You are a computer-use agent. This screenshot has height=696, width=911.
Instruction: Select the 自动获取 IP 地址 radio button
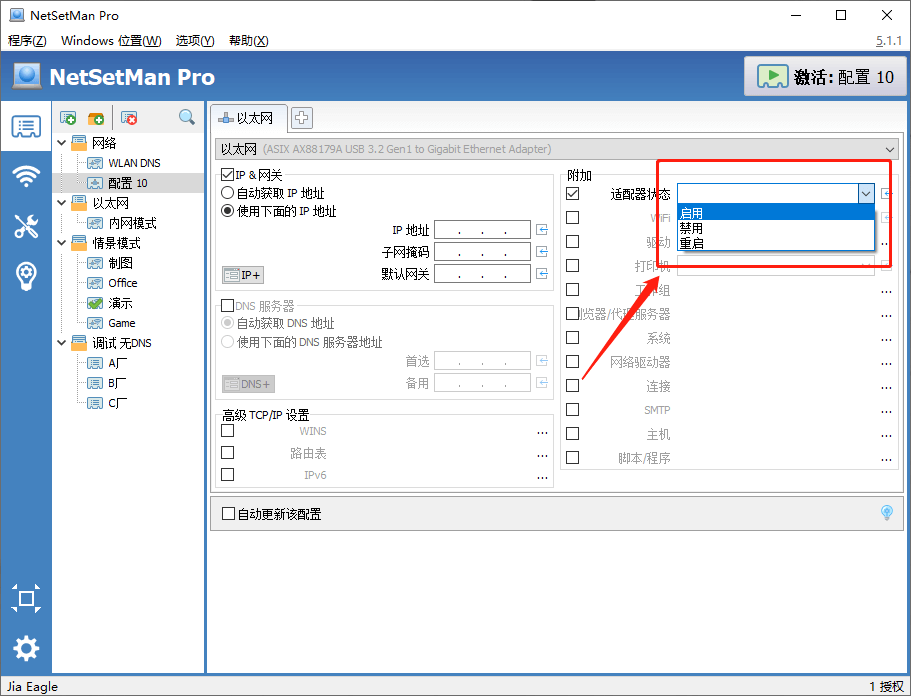point(228,193)
